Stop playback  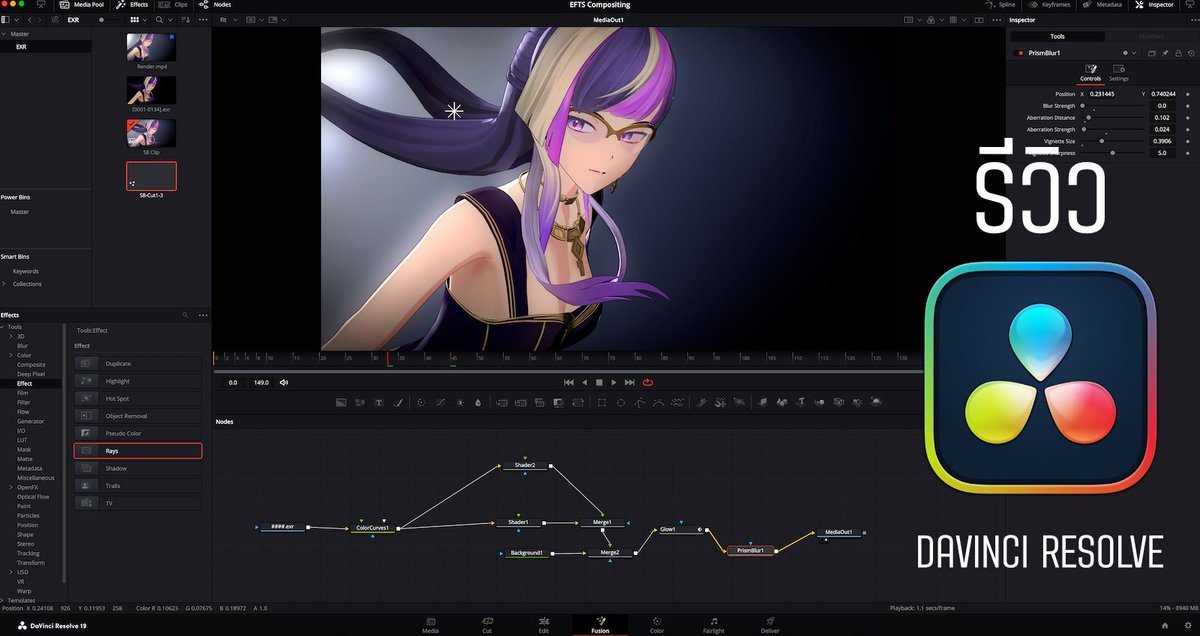tap(599, 382)
